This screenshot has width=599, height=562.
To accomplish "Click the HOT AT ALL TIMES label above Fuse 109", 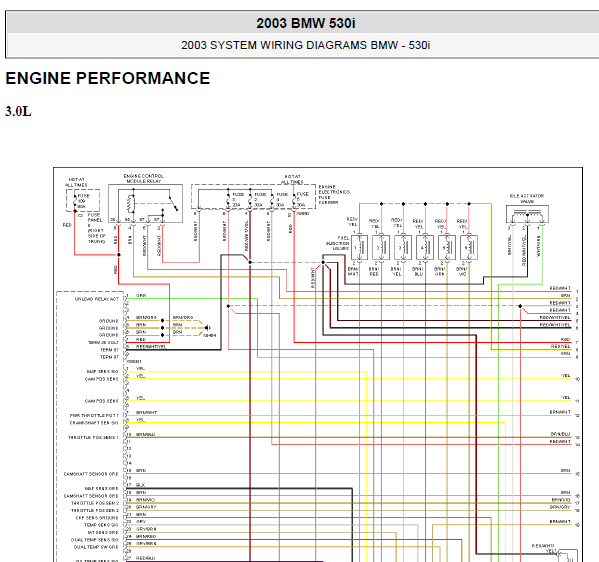I will tap(76, 182).
